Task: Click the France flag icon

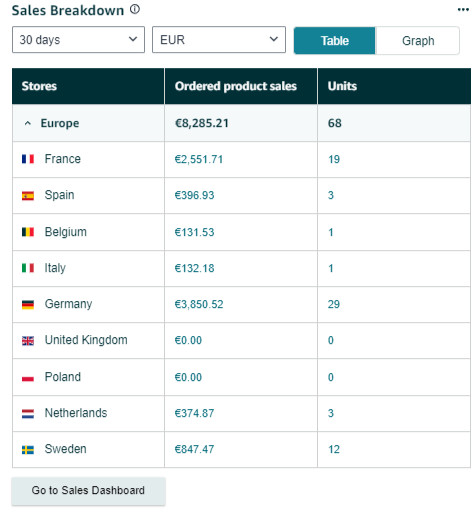Action: coord(28,159)
